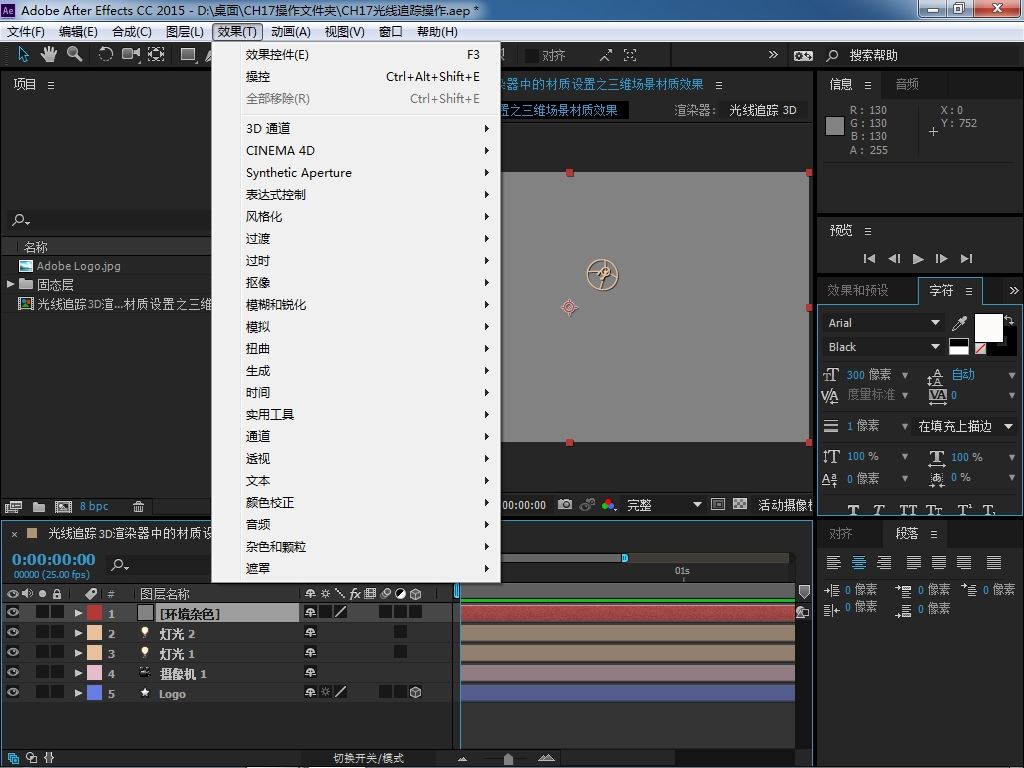Select the Hand tool
This screenshot has height=768, width=1024.
tap(50, 55)
